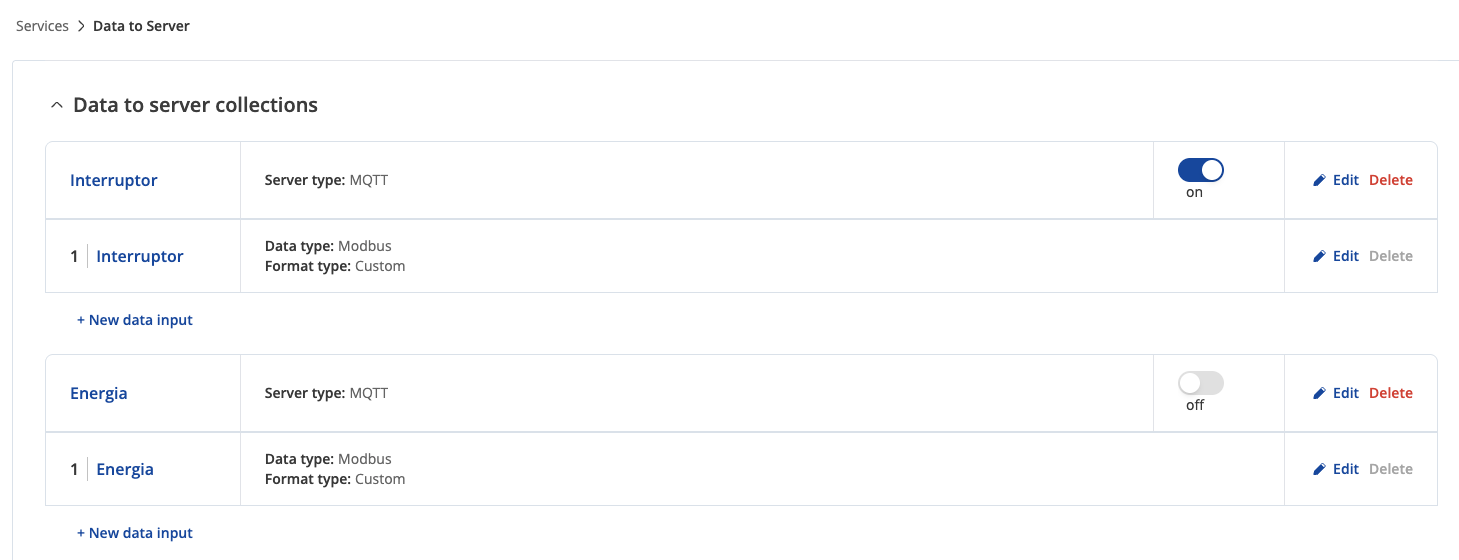Viewport: 1459px width, 560px height.
Task: Click the Data to server collections heading
Action: (195, 105)
